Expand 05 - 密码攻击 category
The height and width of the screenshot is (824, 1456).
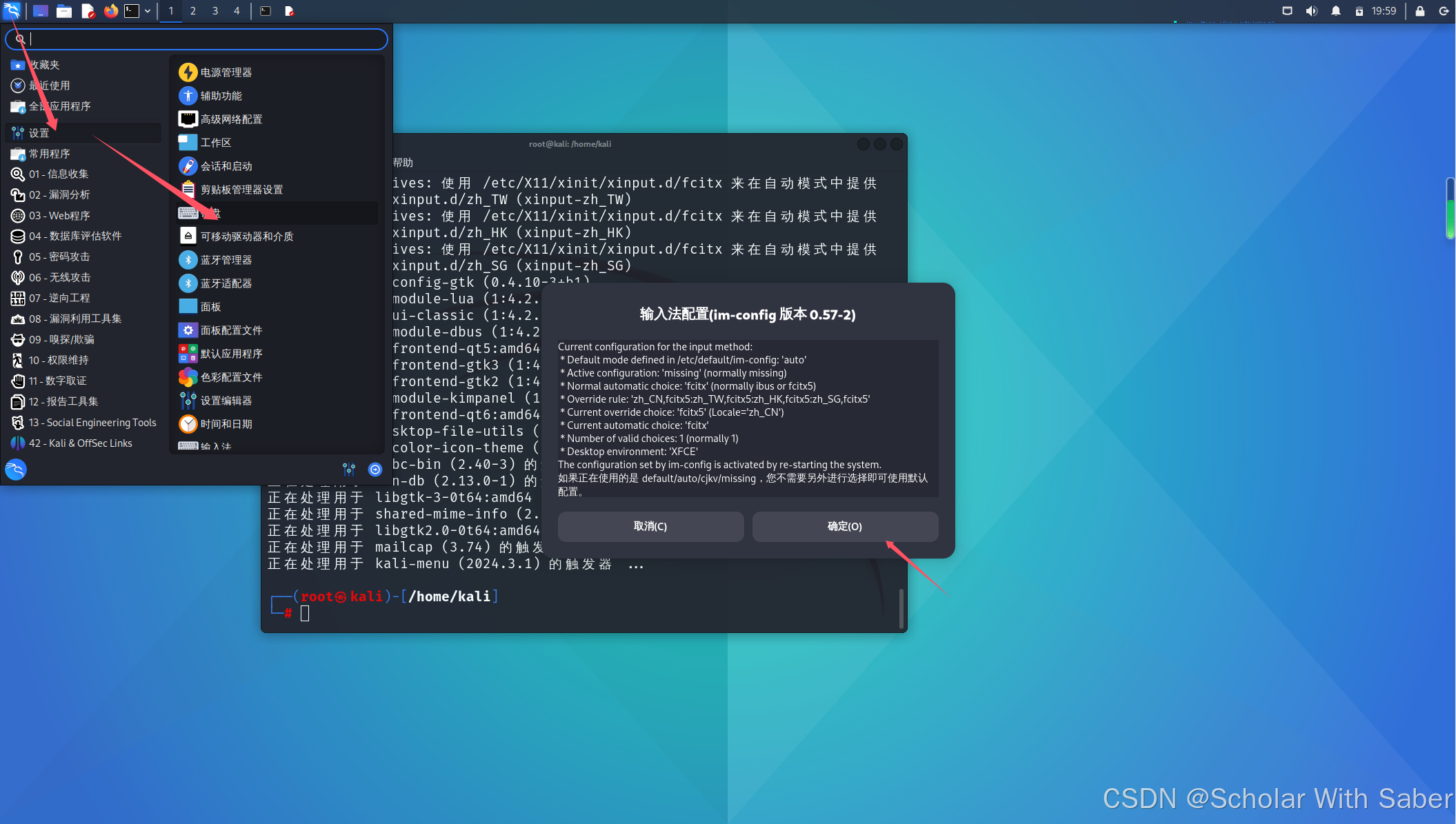point(59,257)
